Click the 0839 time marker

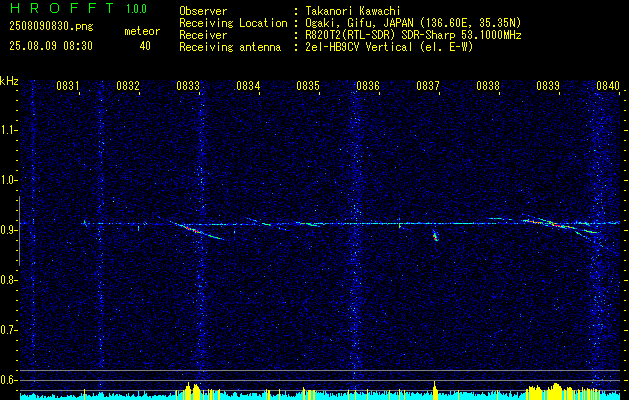coord(548,85)
